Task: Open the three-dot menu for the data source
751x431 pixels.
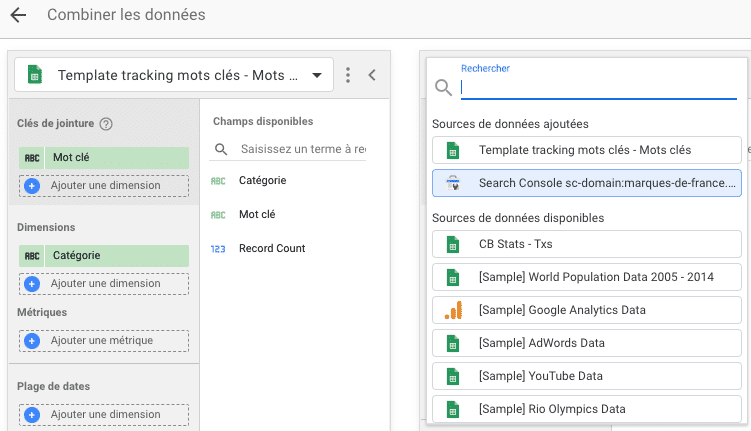Action: [348, 75]
